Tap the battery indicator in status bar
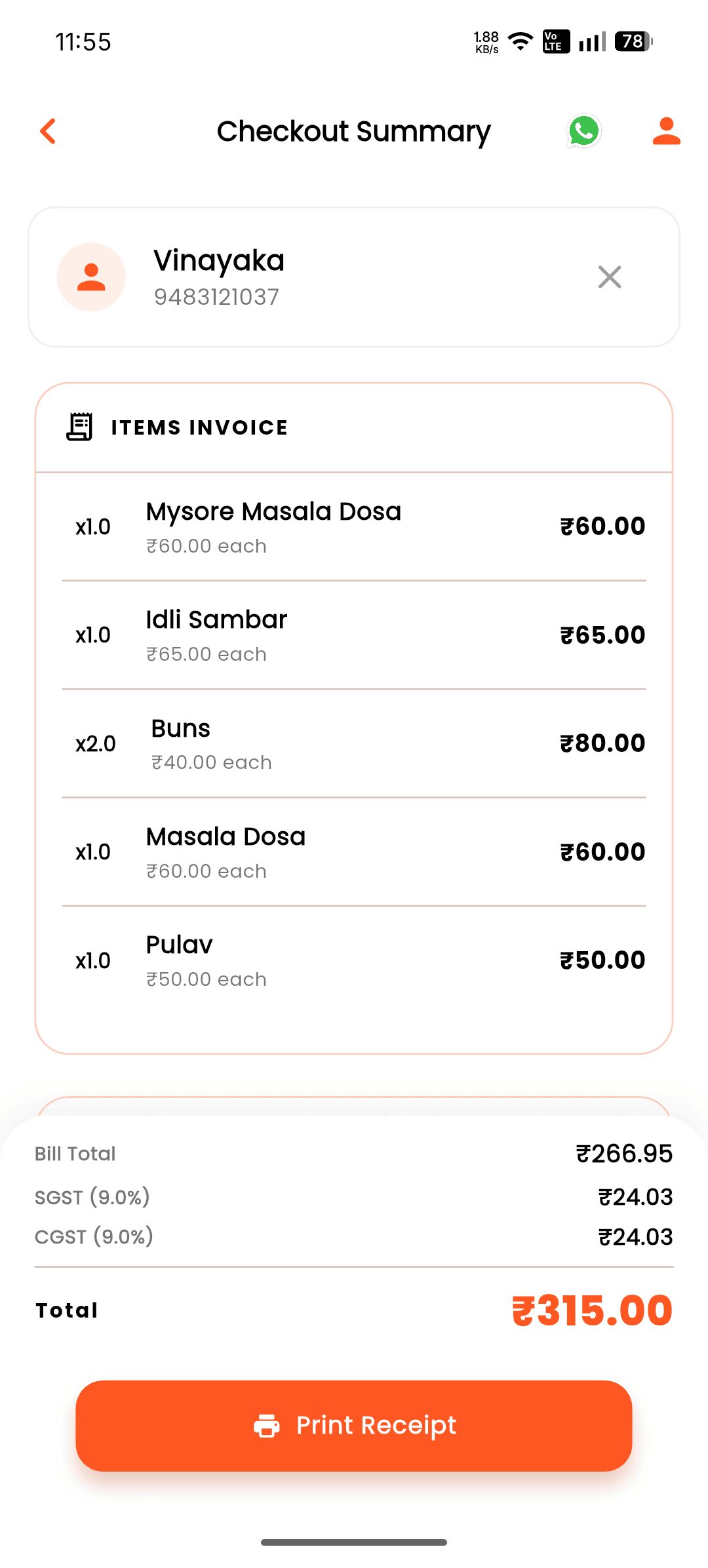Screen dimensions: 708x1568 click(x=633, y=41)
